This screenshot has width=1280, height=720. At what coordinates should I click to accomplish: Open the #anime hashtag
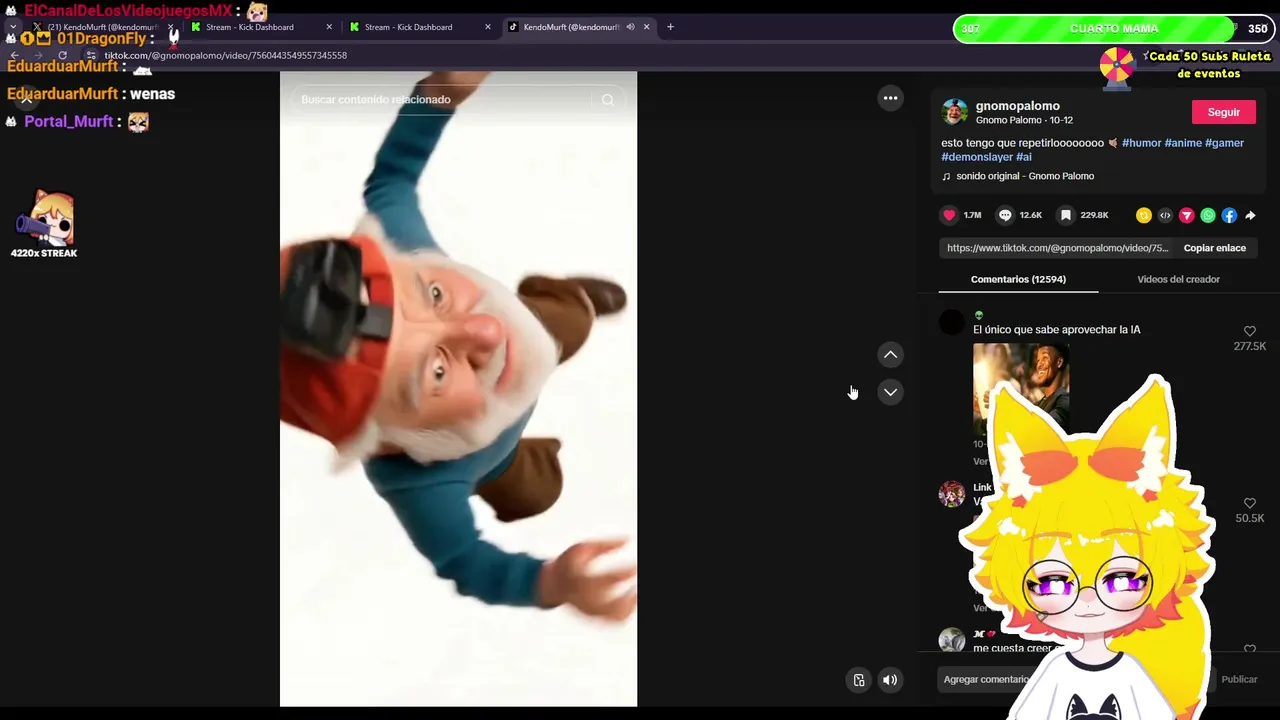click(1183, 143)
